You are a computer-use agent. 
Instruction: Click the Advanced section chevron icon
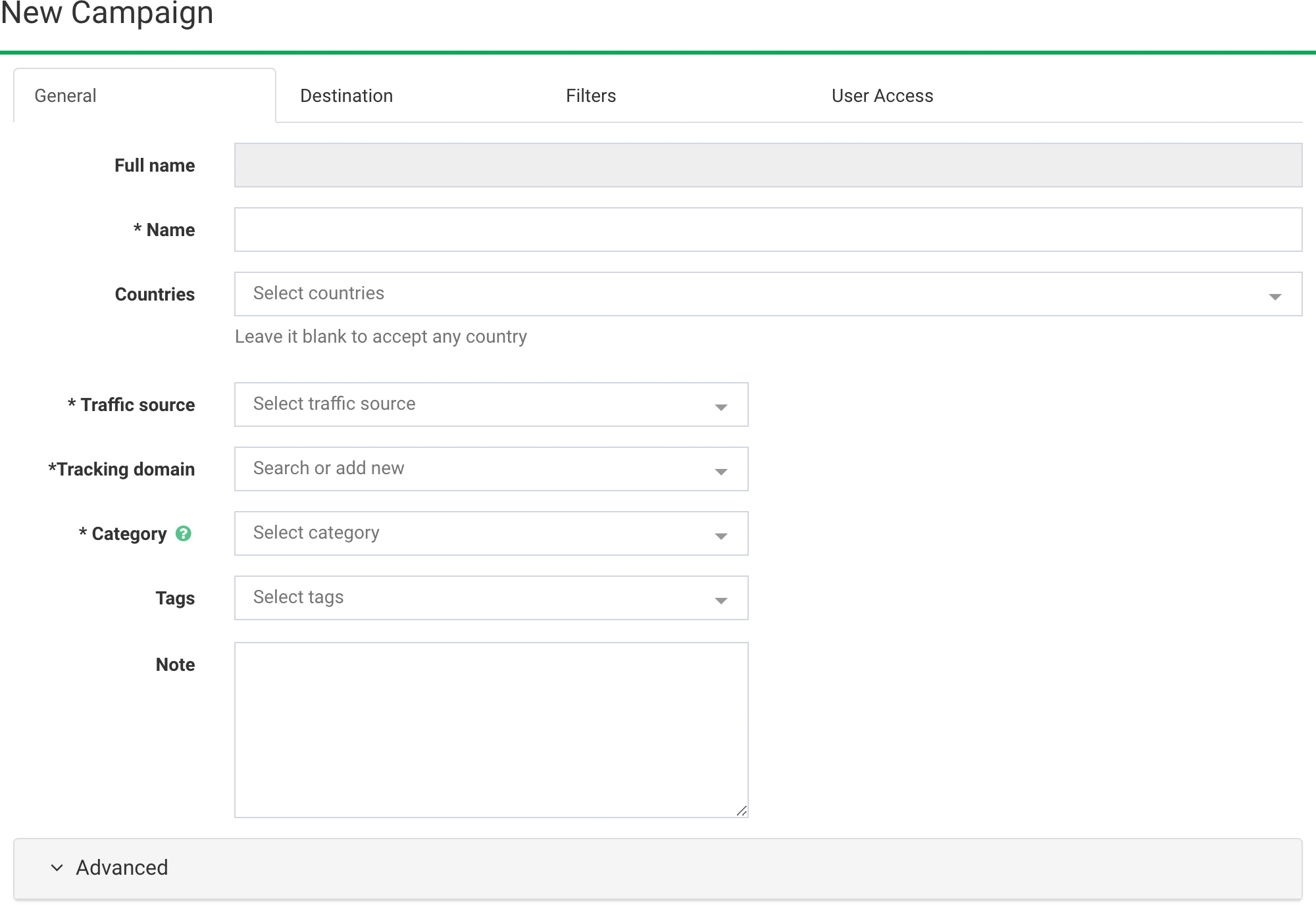[x=57, y=868]
